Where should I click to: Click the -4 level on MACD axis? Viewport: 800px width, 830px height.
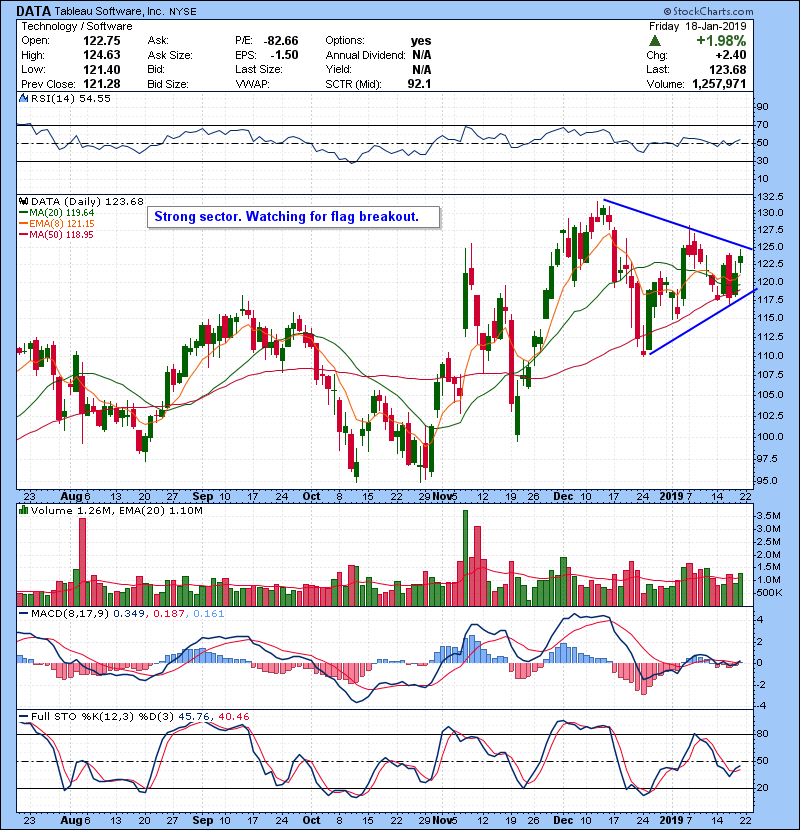[761, 706]
